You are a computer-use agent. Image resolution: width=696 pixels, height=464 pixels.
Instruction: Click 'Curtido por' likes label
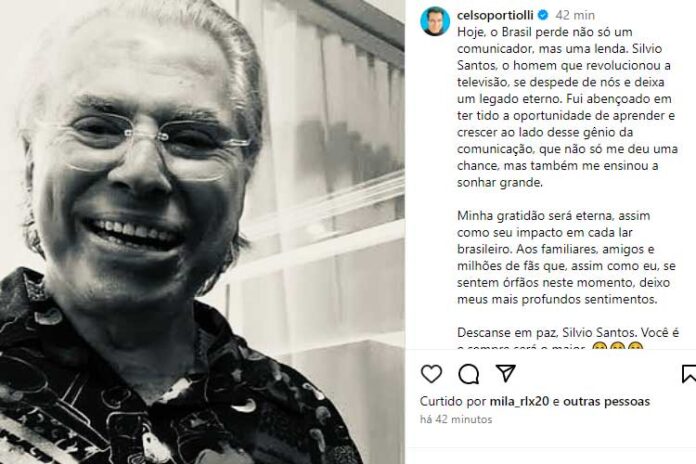[453, 401]
